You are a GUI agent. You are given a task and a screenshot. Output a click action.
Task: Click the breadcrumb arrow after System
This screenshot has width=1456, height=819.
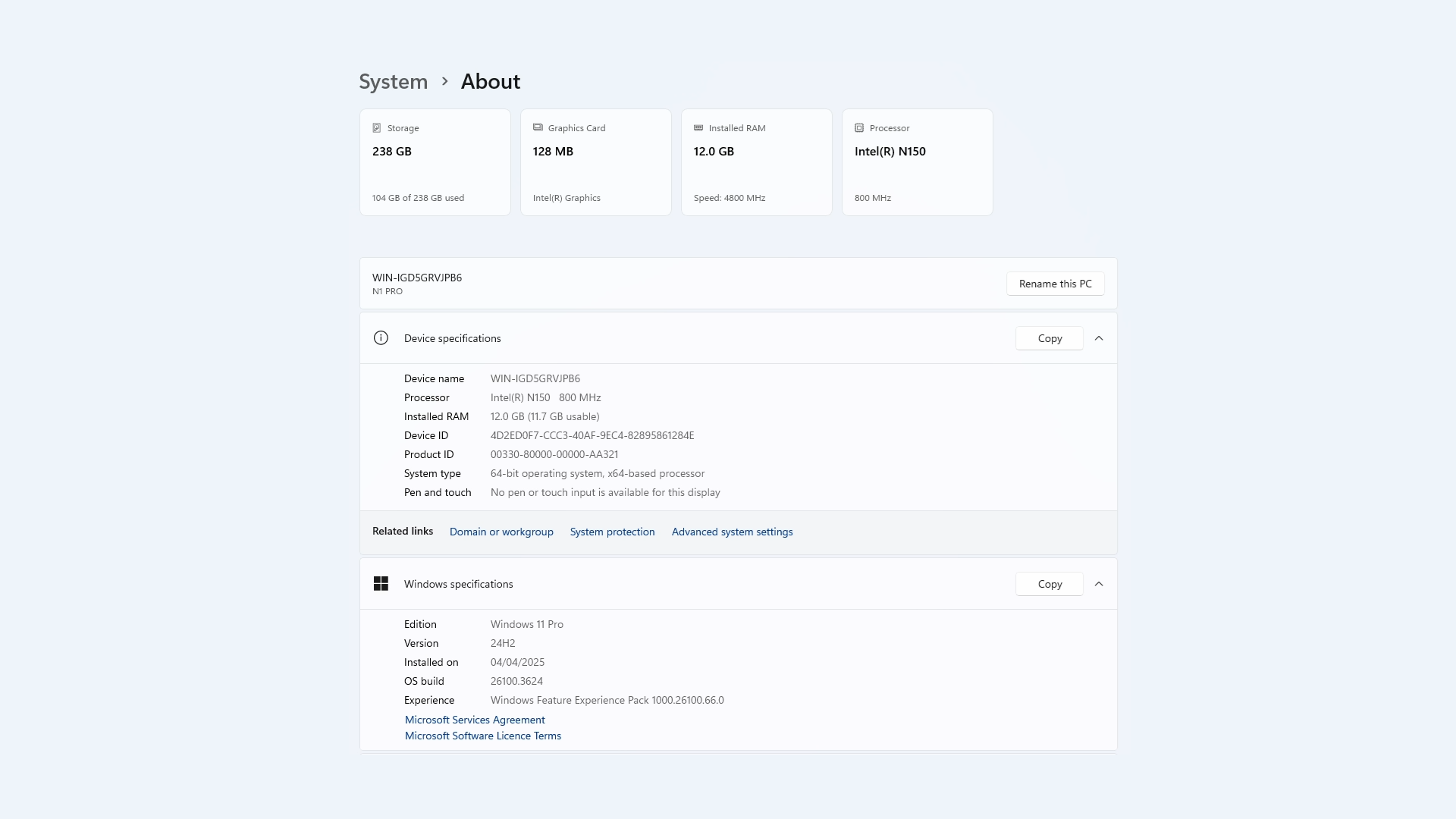(x=445, y=81)
